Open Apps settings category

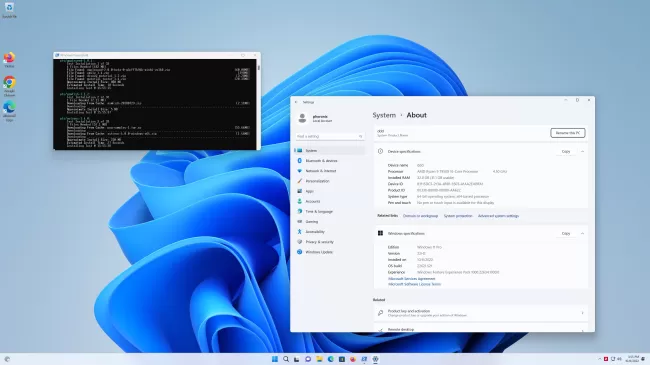[330, 191]
